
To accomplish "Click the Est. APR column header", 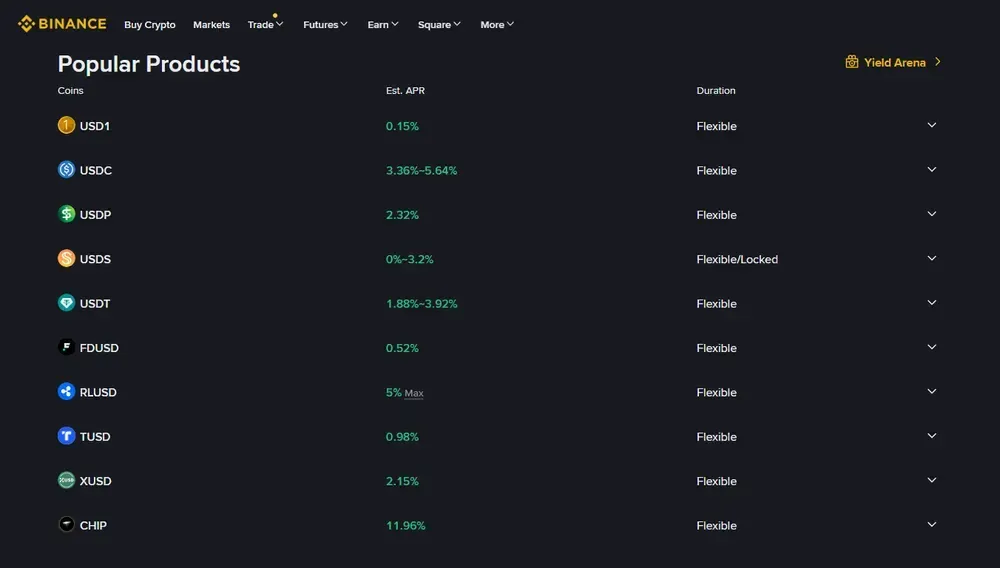I will [405, 91].
